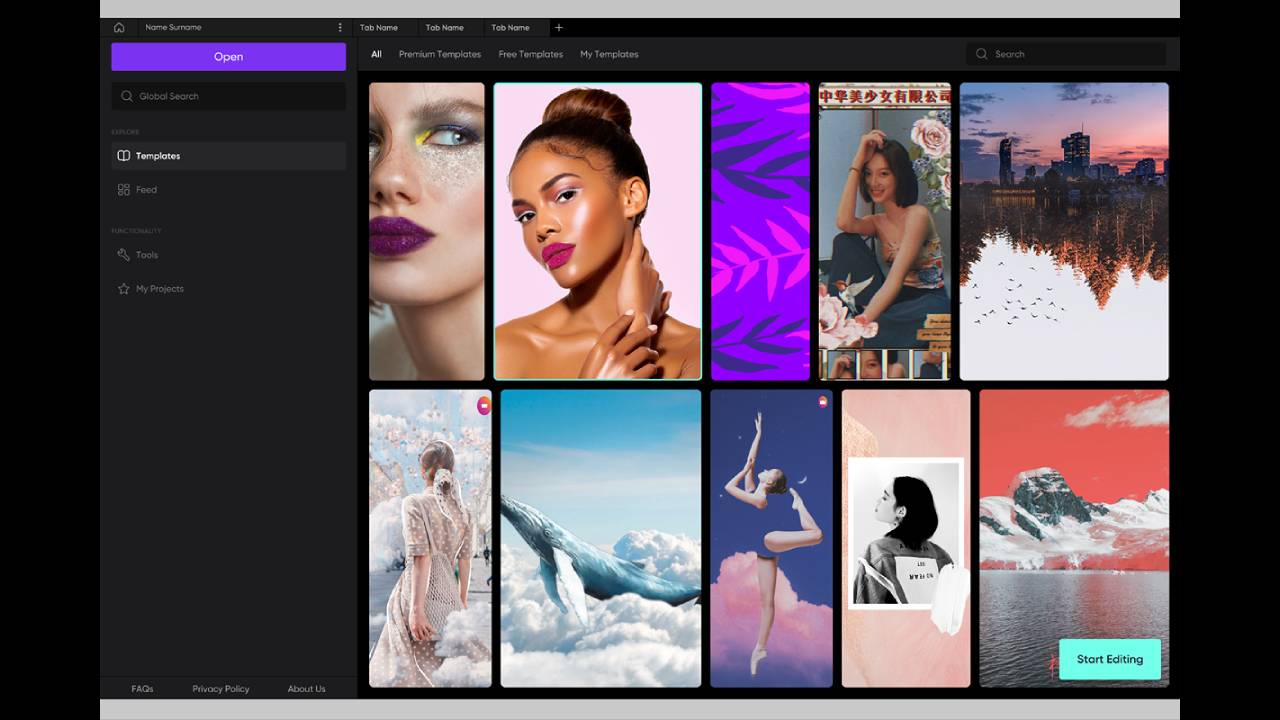Click the Start Editing button
The image size is (1280, 720).
click(x=1110, y=659)
